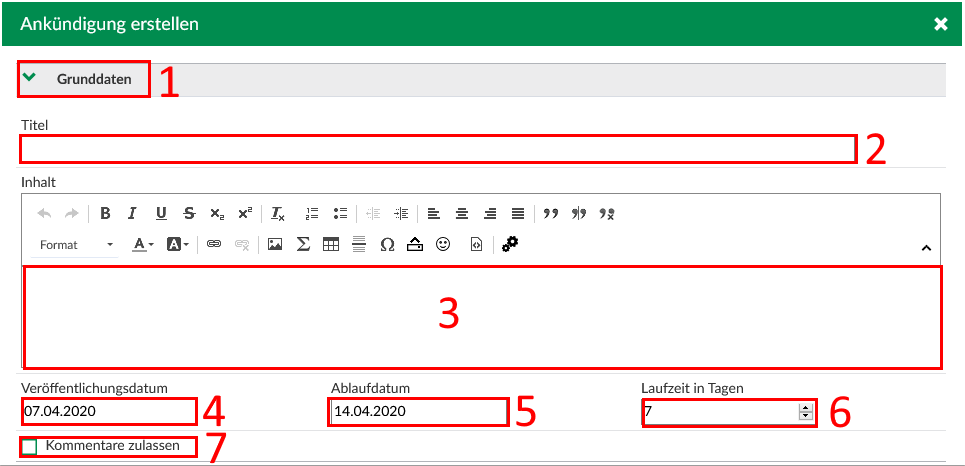Open the Format dropdown
The height and width of the screenshot is (466, 965).
click(77, 245)
